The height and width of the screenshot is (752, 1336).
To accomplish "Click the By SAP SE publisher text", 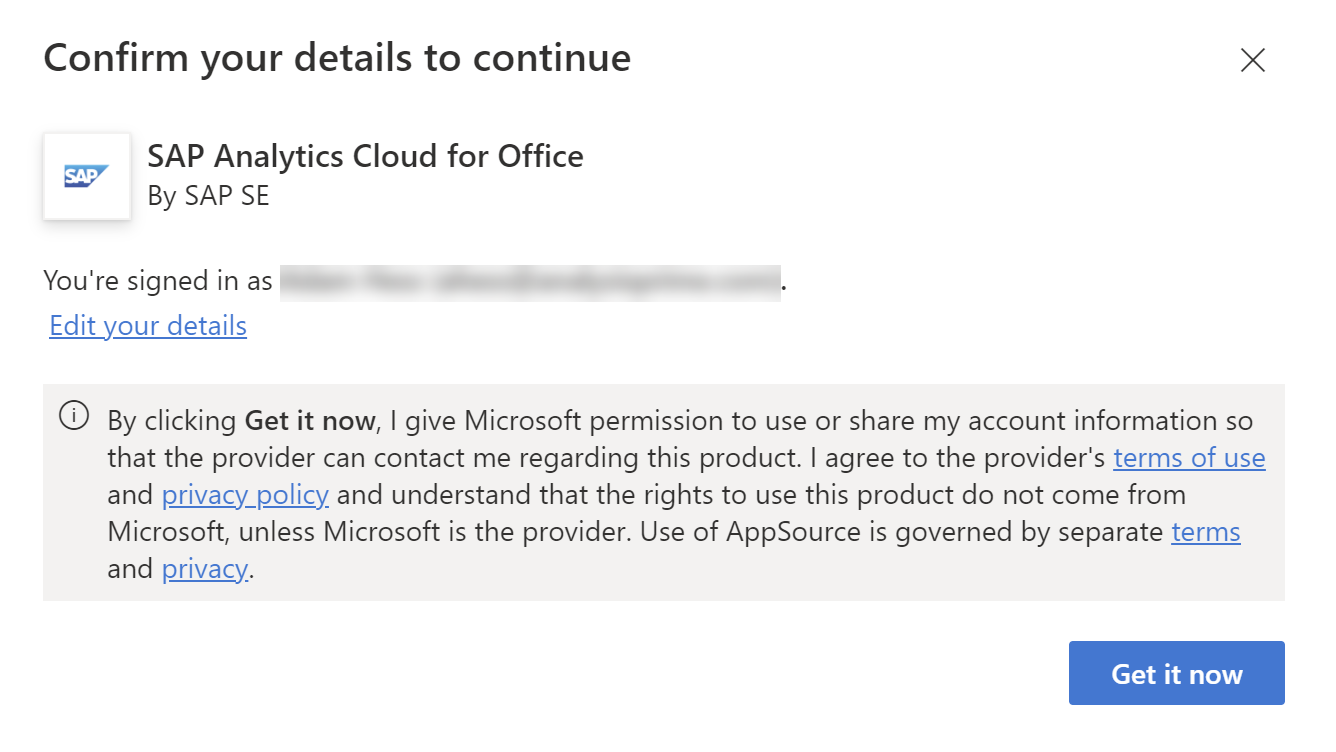I will pos(208,195).
